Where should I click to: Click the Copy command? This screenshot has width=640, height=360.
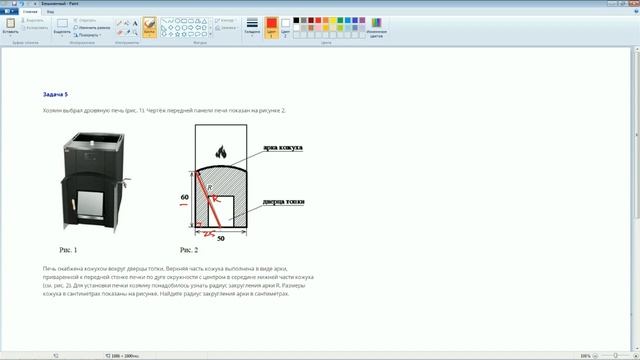pyautogui.click(x=34, y=28)
